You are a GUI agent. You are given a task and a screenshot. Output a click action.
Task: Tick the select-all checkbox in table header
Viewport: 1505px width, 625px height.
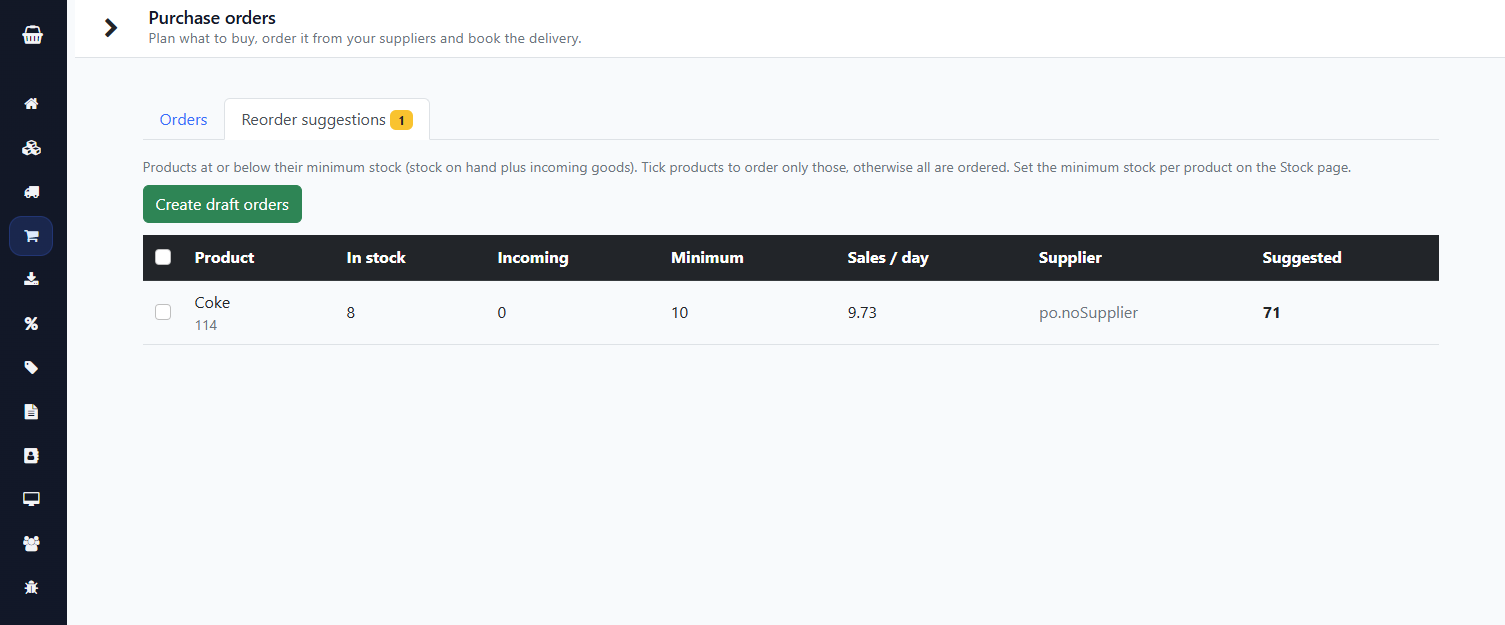click(163, 257)
